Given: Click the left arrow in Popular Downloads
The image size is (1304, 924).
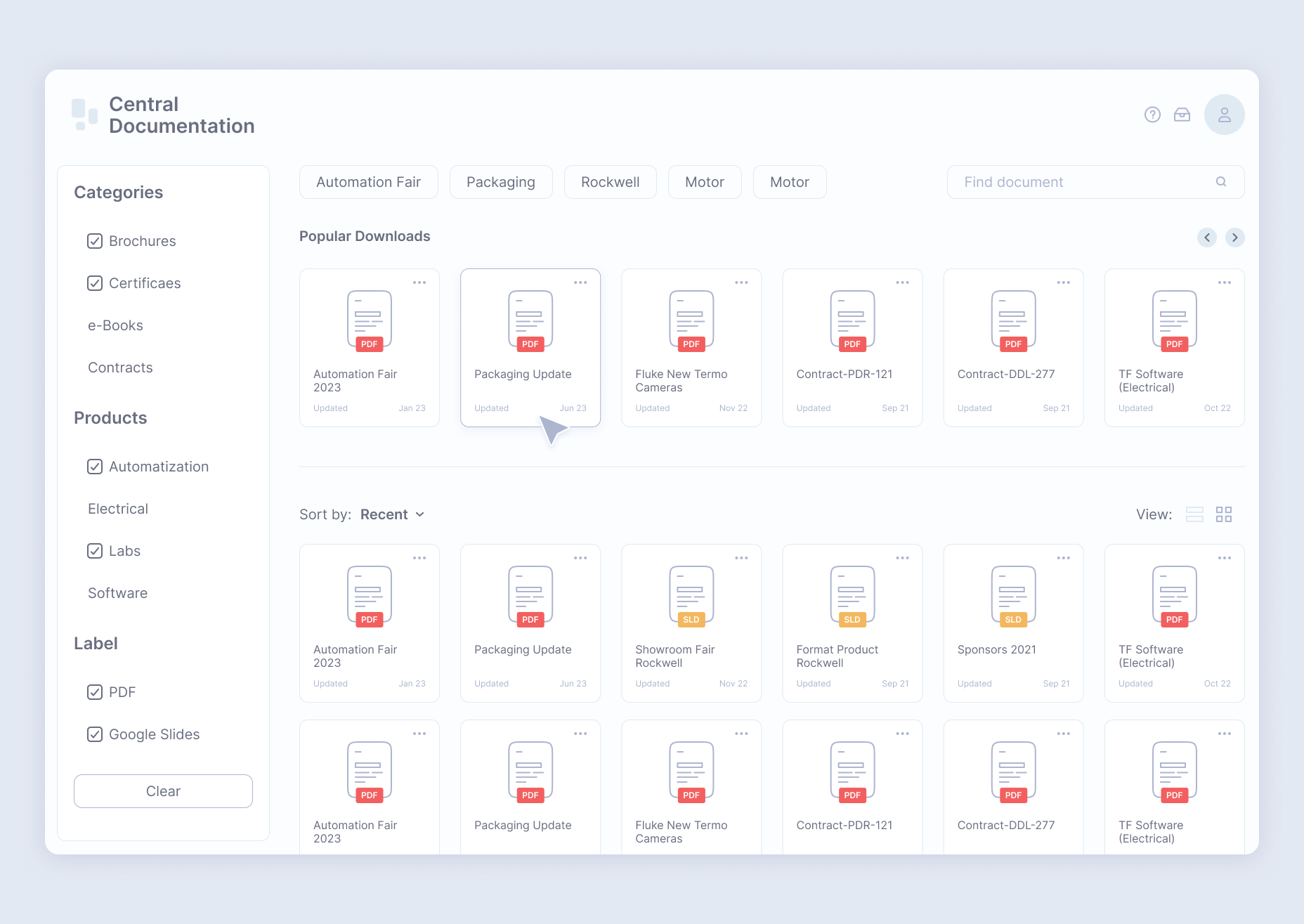Looking at the screenshot, I should pos(1207,237).
